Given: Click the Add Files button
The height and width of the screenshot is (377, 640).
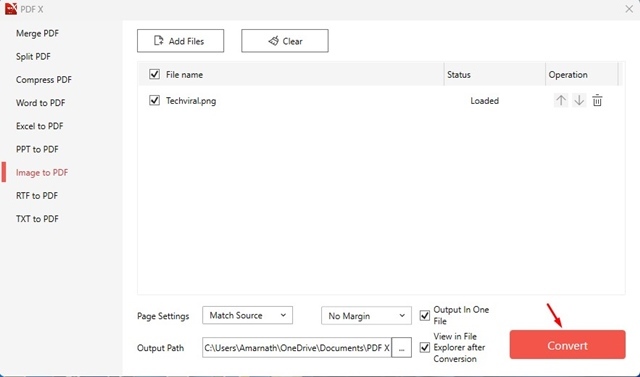Looking at the screenshot, I should pyautogui.click(x=180, y=41).
